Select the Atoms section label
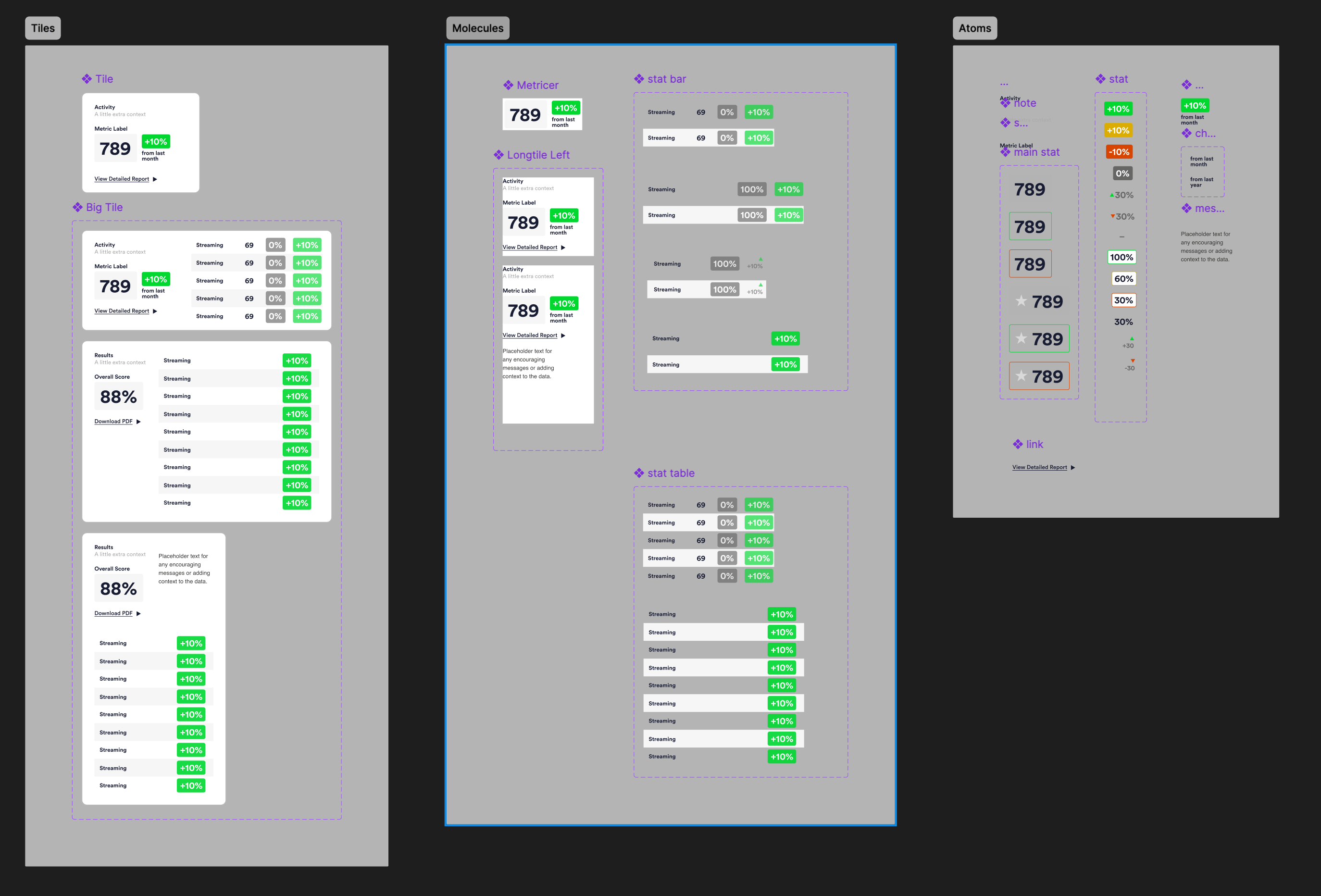The width and height of the screenshot is (1321, 896). (975, 27)
